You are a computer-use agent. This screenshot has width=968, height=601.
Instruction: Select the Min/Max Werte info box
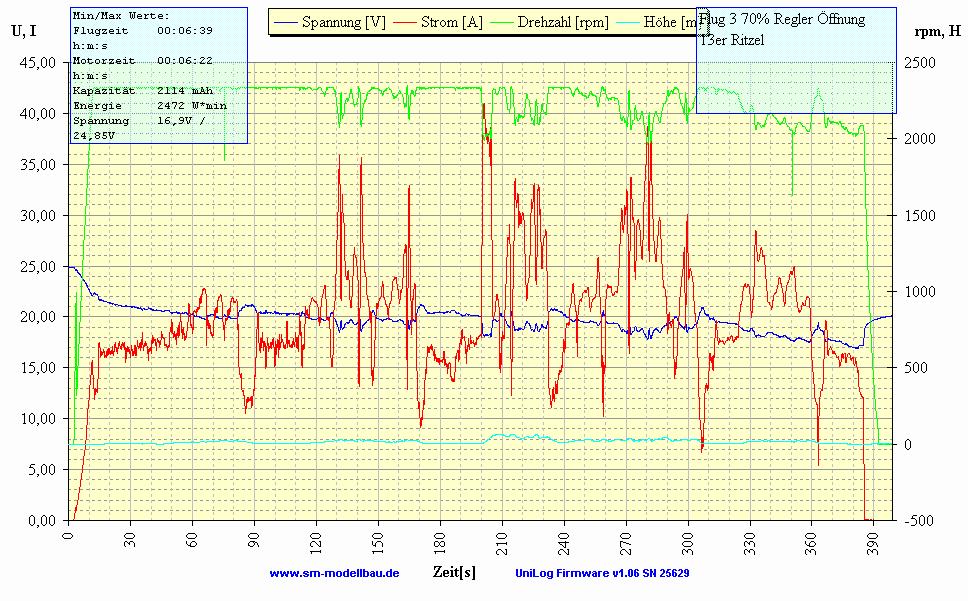(158, 75)
